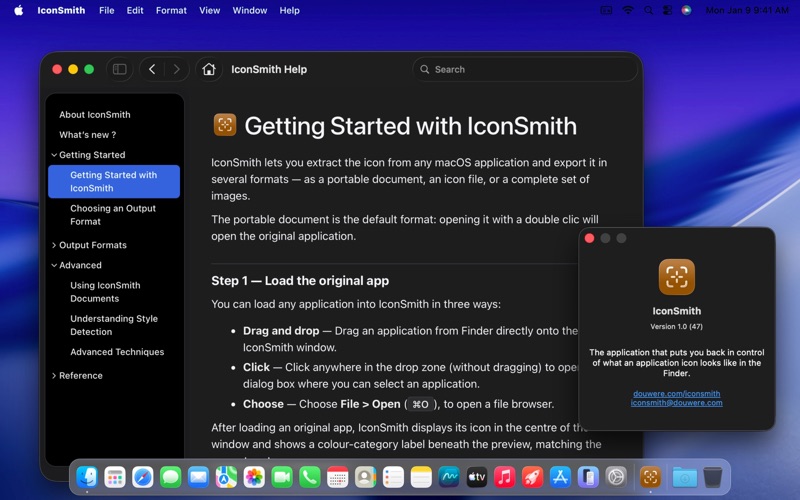Click the large IconSmith icon in About window
Screen dimensions: 800x500
click(x=677, y=277)
